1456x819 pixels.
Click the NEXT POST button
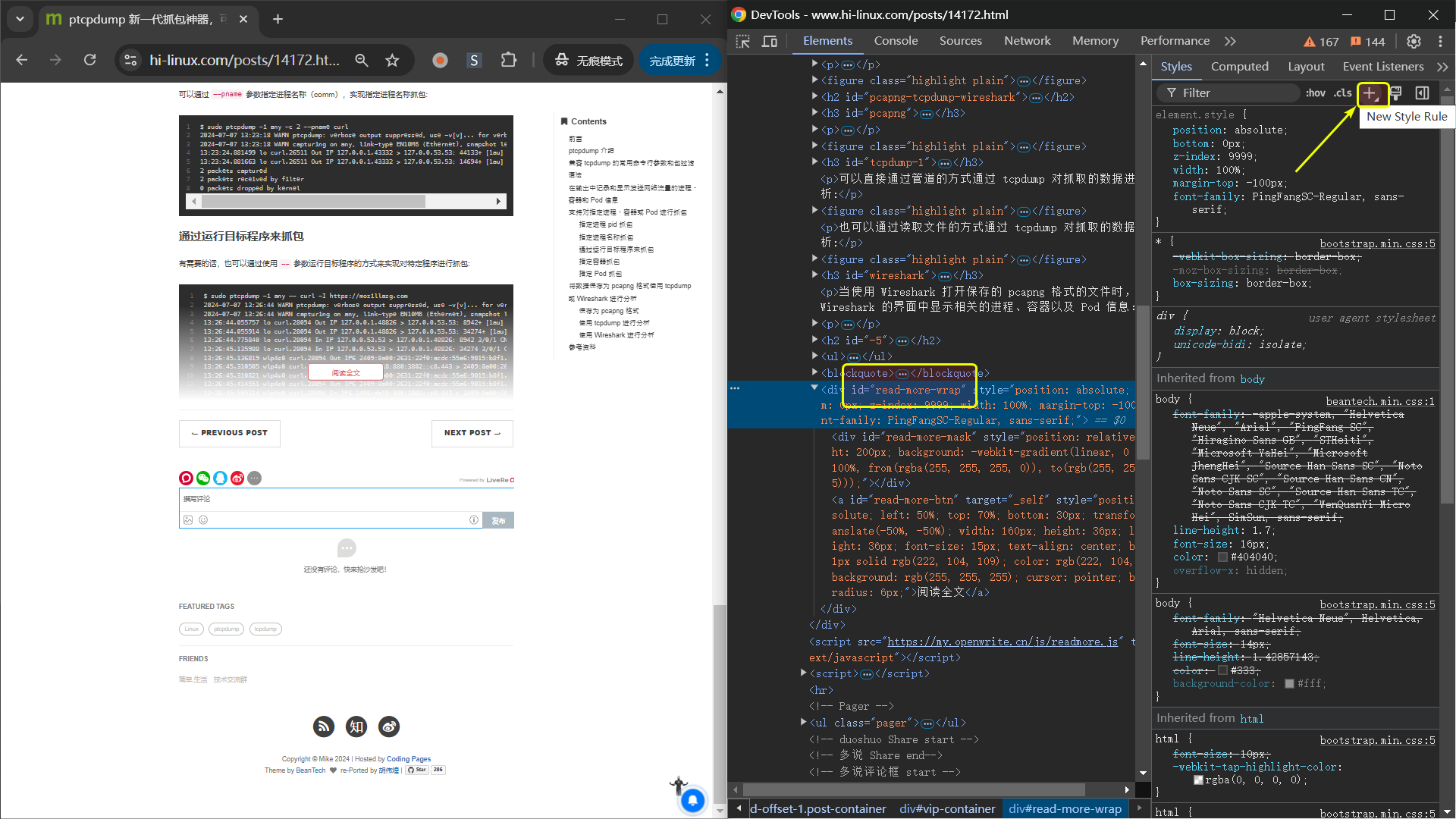click(x=472, y=433)
